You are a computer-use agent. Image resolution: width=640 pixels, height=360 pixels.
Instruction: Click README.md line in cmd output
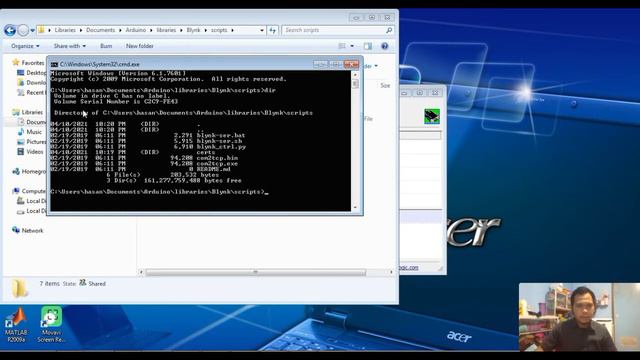[141, 169]
